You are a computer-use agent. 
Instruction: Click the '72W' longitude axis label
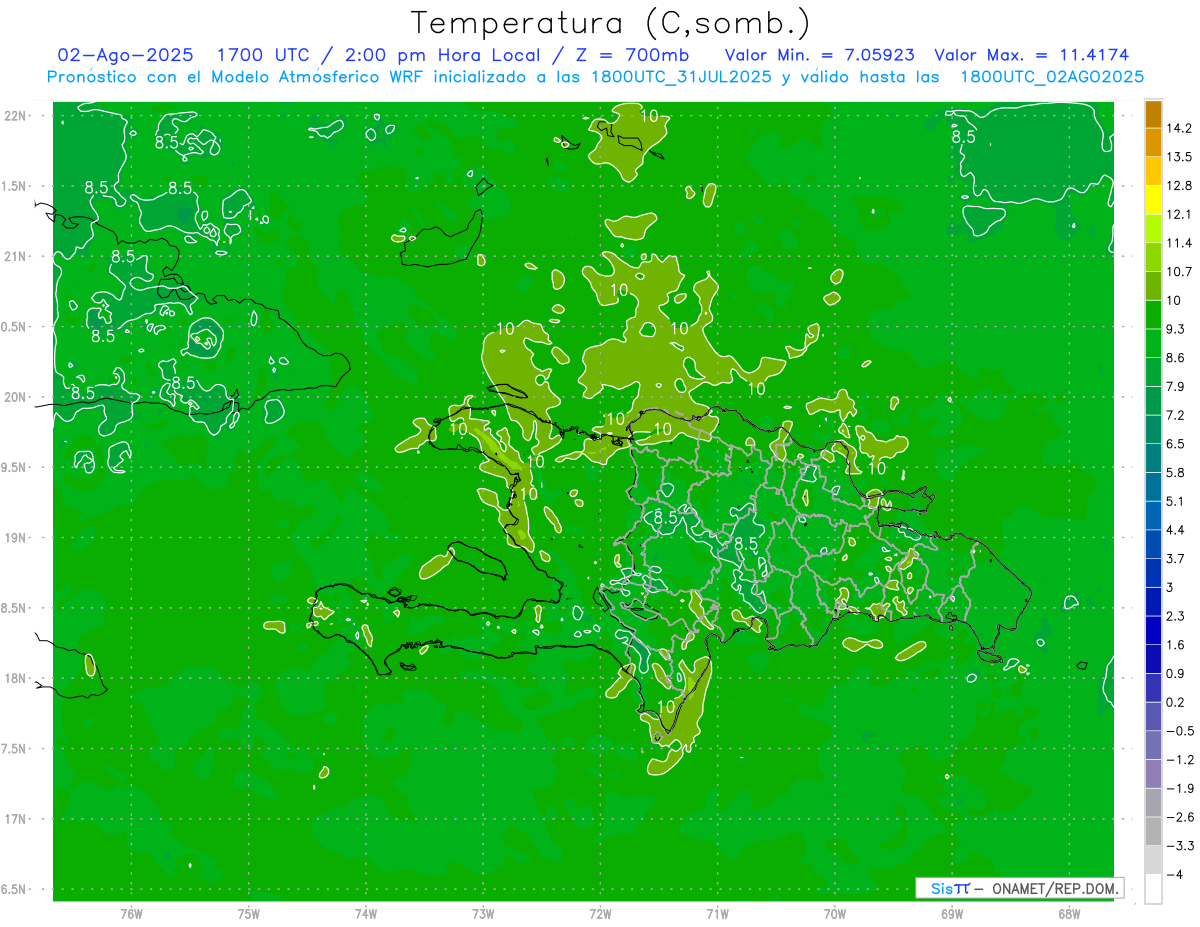(600, 913)
